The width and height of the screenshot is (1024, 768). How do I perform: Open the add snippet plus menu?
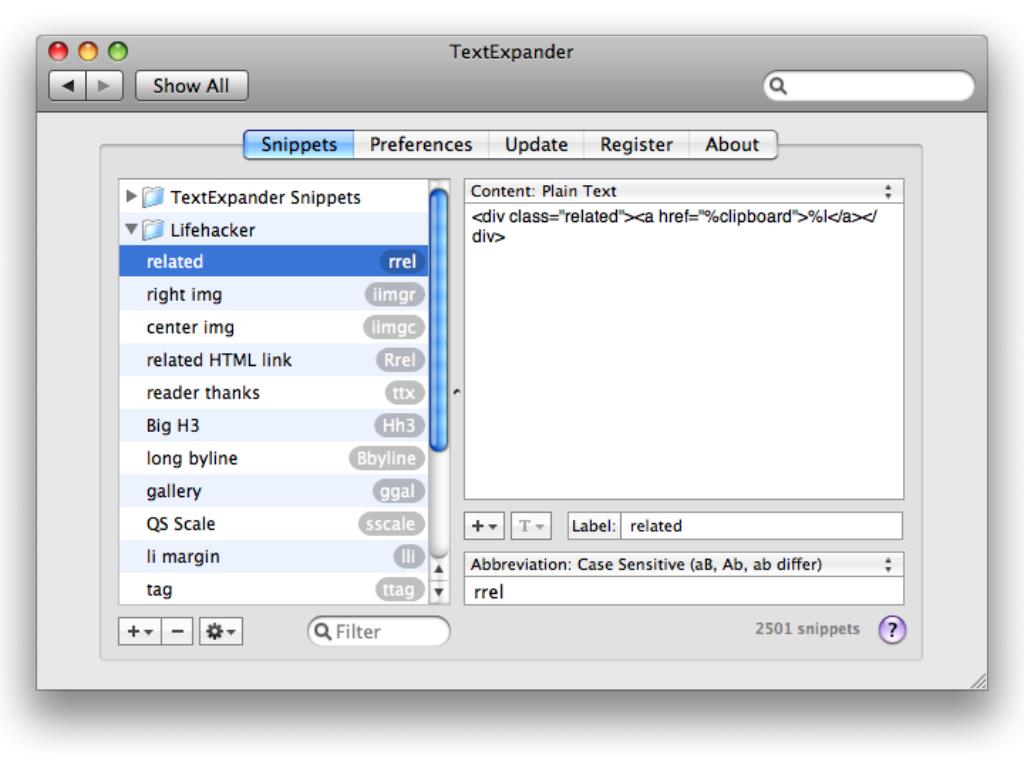[x=140, y=632]
